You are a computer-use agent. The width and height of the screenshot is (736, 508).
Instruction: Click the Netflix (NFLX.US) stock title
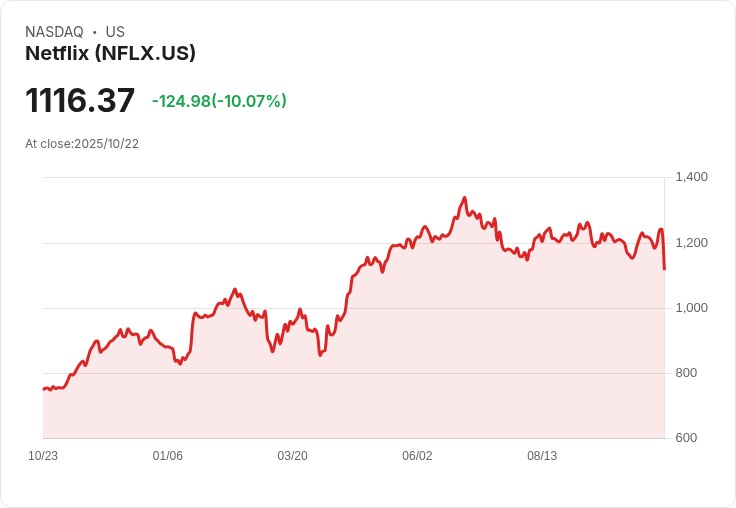pos(110,53)
